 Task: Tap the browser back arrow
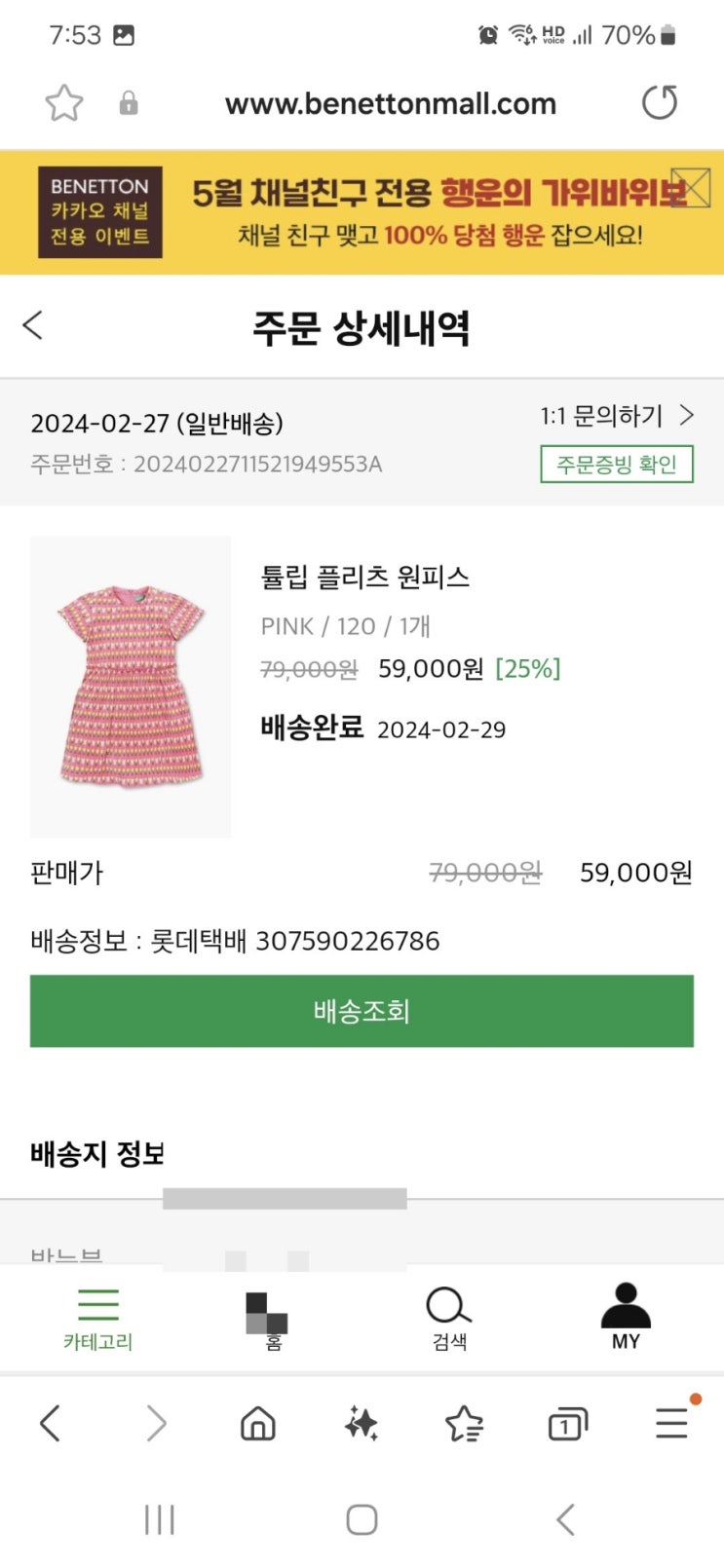(51, 1424)
